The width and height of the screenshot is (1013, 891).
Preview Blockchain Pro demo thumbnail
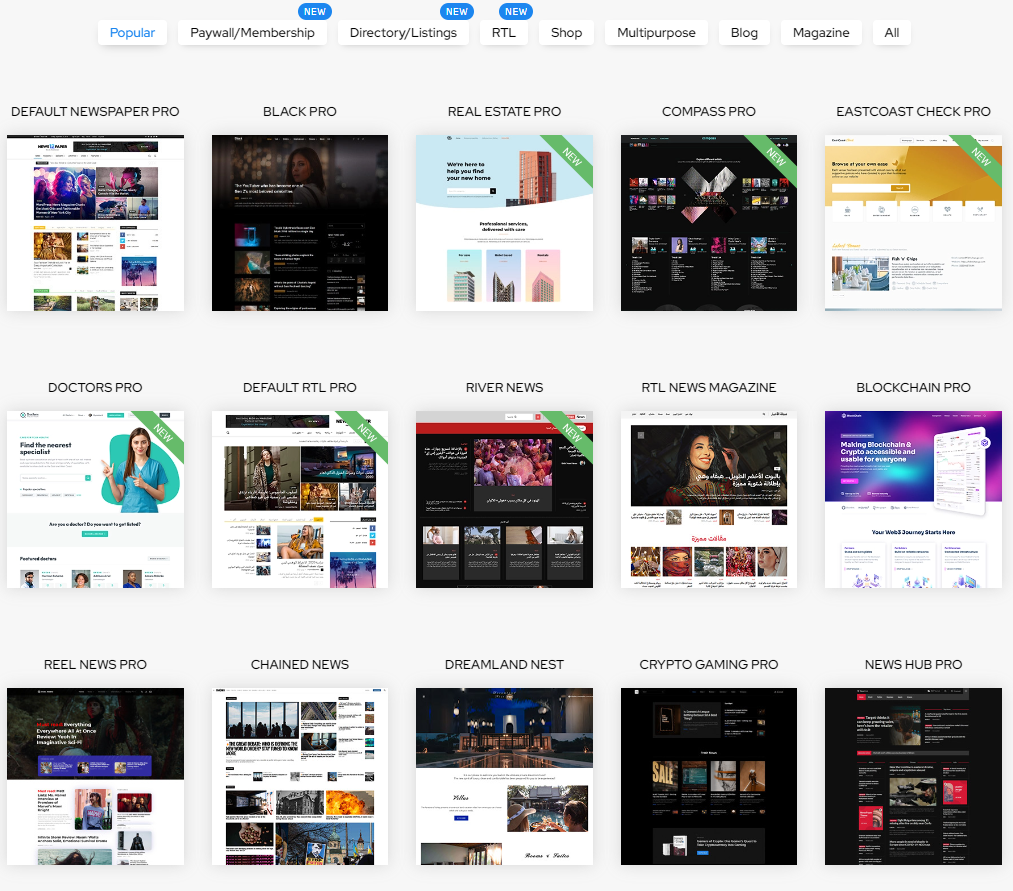(x=913, y=499)
